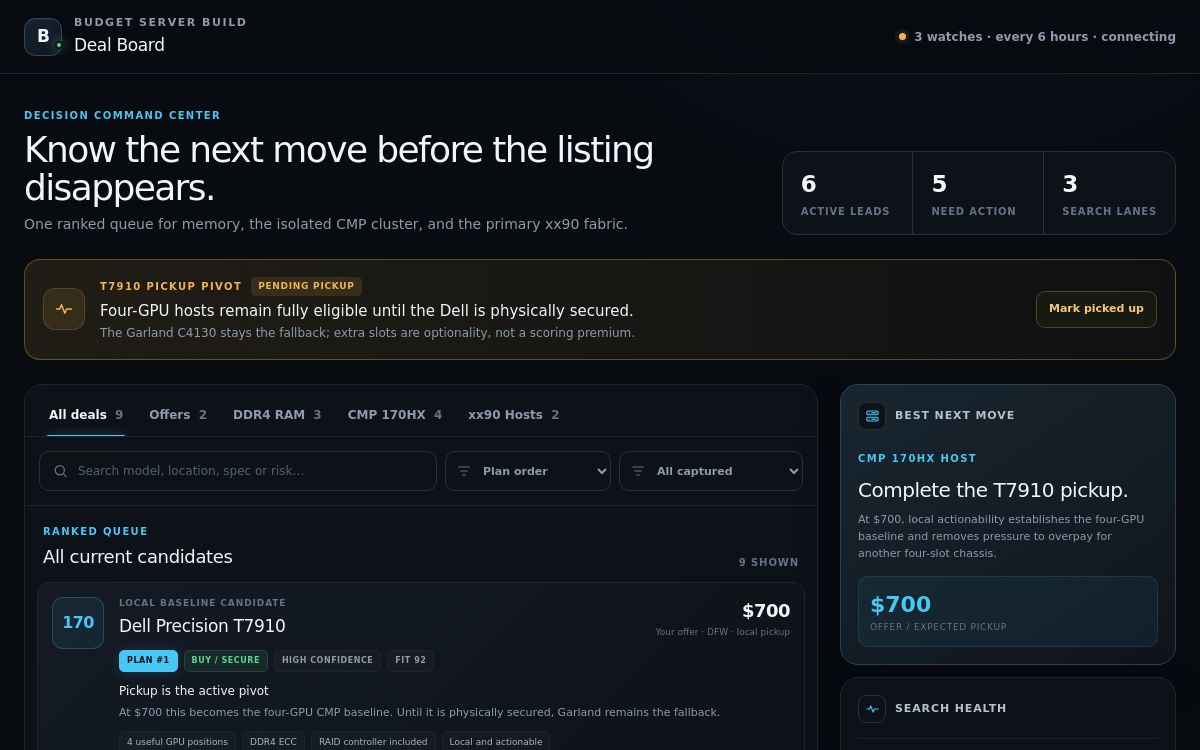The width and height of the screenshot is (1200, 750).
Task: Switch to the Offers tab
Action: 178,415
